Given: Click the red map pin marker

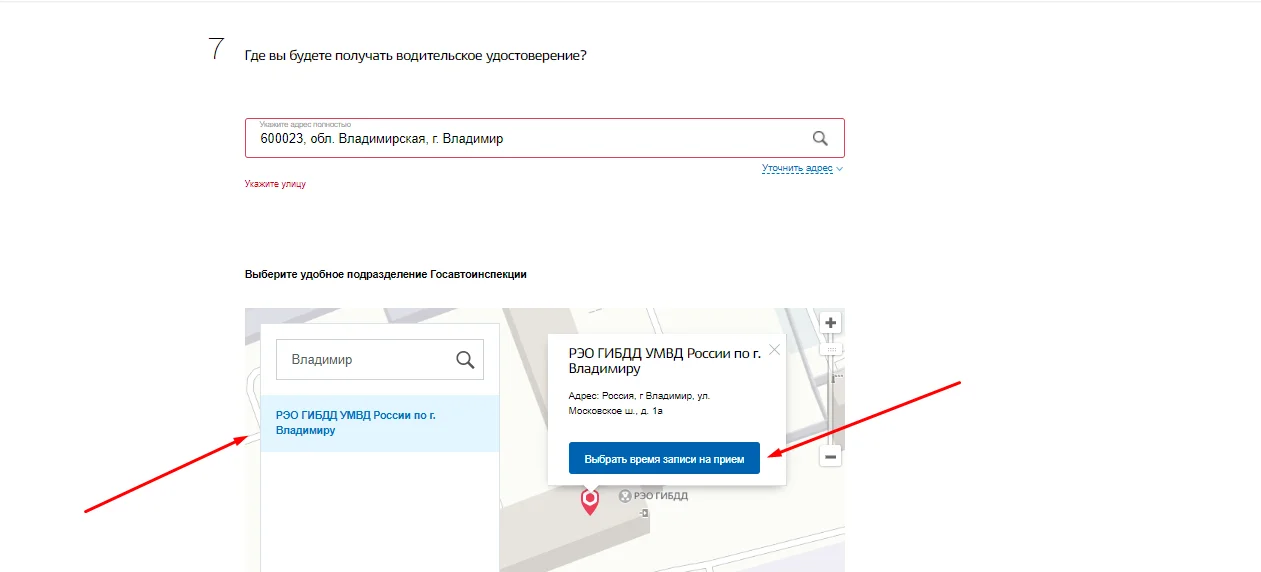Looking at the screenshot, I should click(x=590, y=501).
